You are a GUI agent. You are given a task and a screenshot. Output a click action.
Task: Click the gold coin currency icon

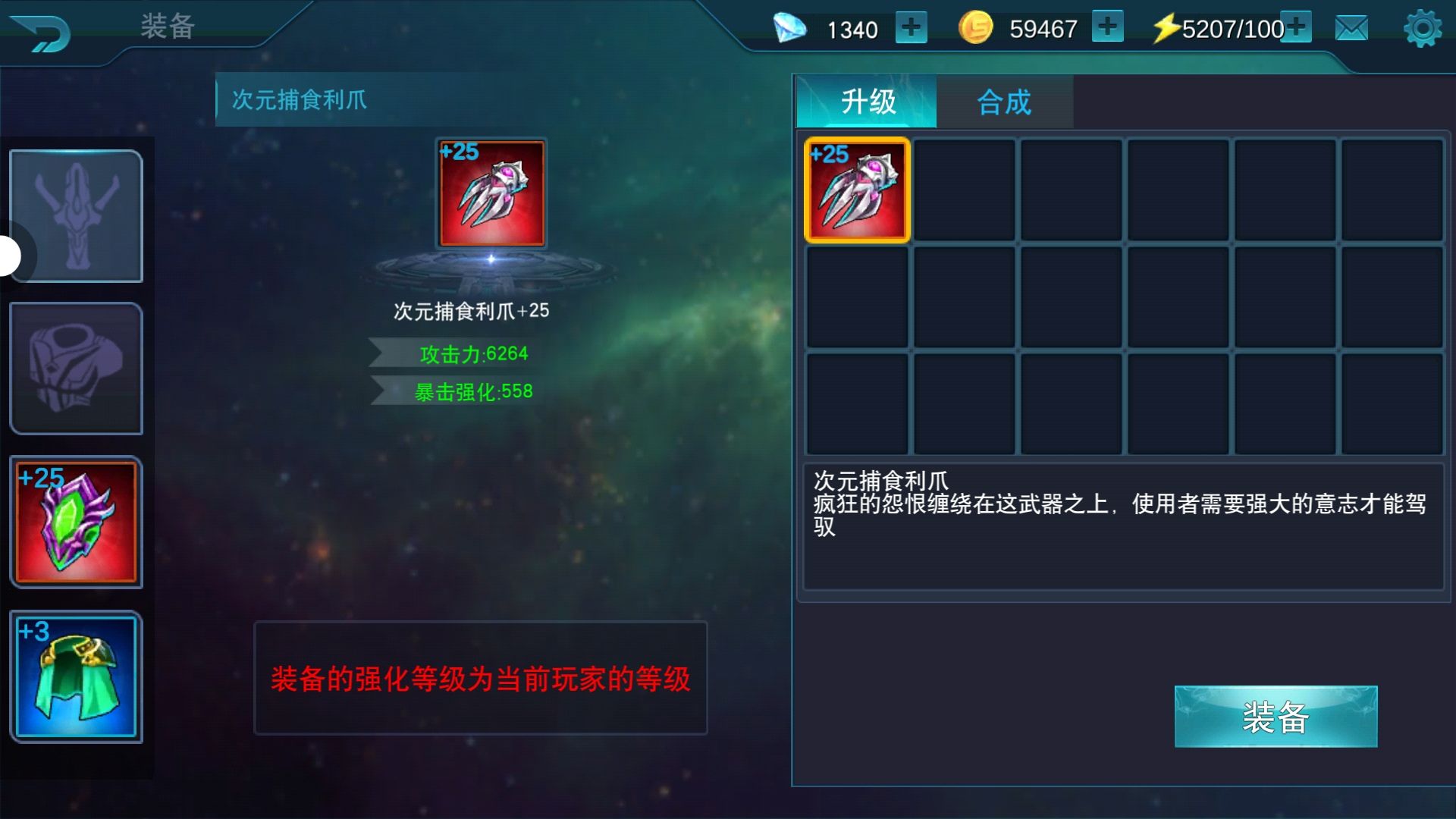[x=975, y=27]
